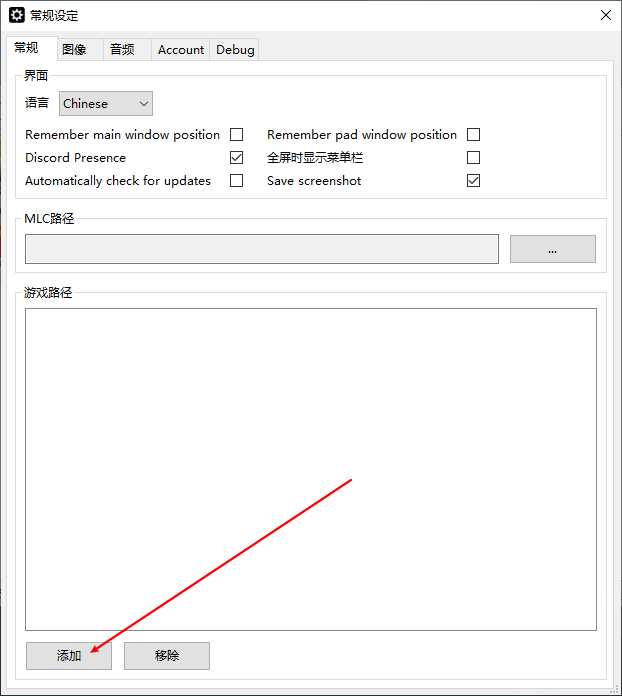622x696 pixels.
Task: Browse for MLC path with ... button
Action: point(553,249)
